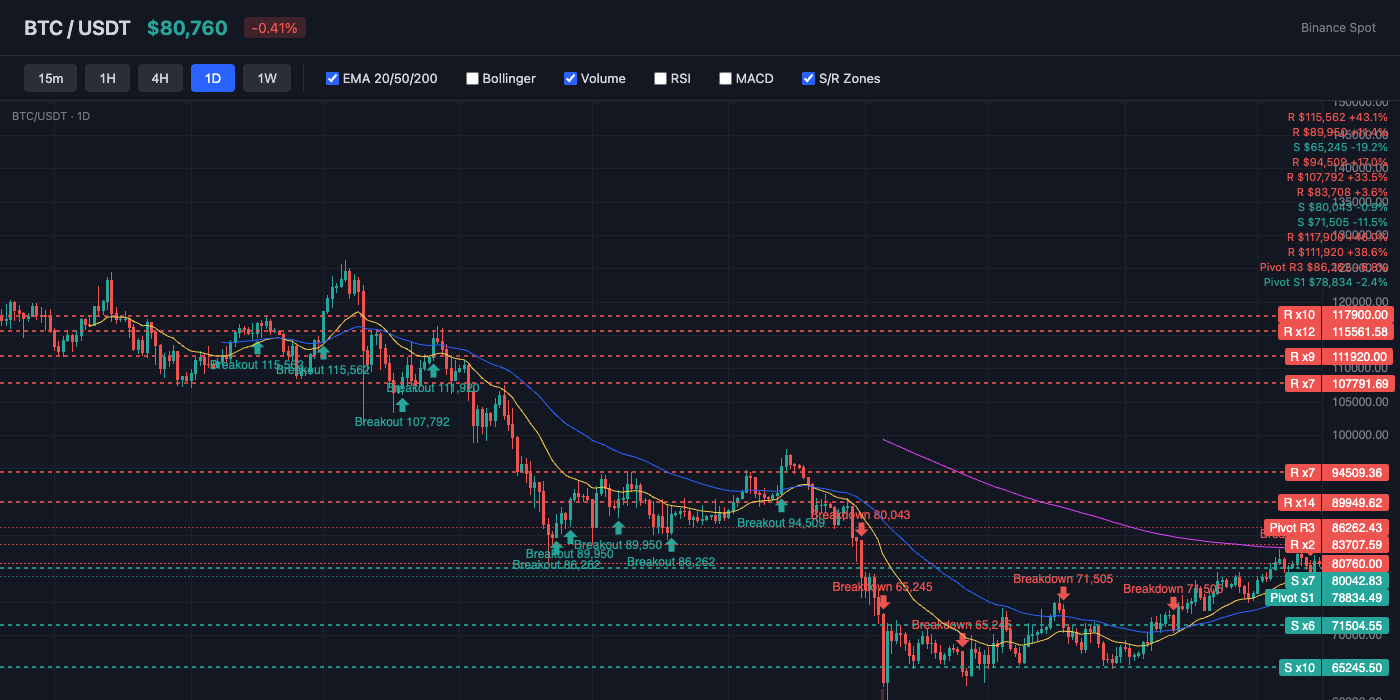The image size is (1400, 700).
Task: Select the R x9 111920.00 price tag
Action: tap(1339, 356)
